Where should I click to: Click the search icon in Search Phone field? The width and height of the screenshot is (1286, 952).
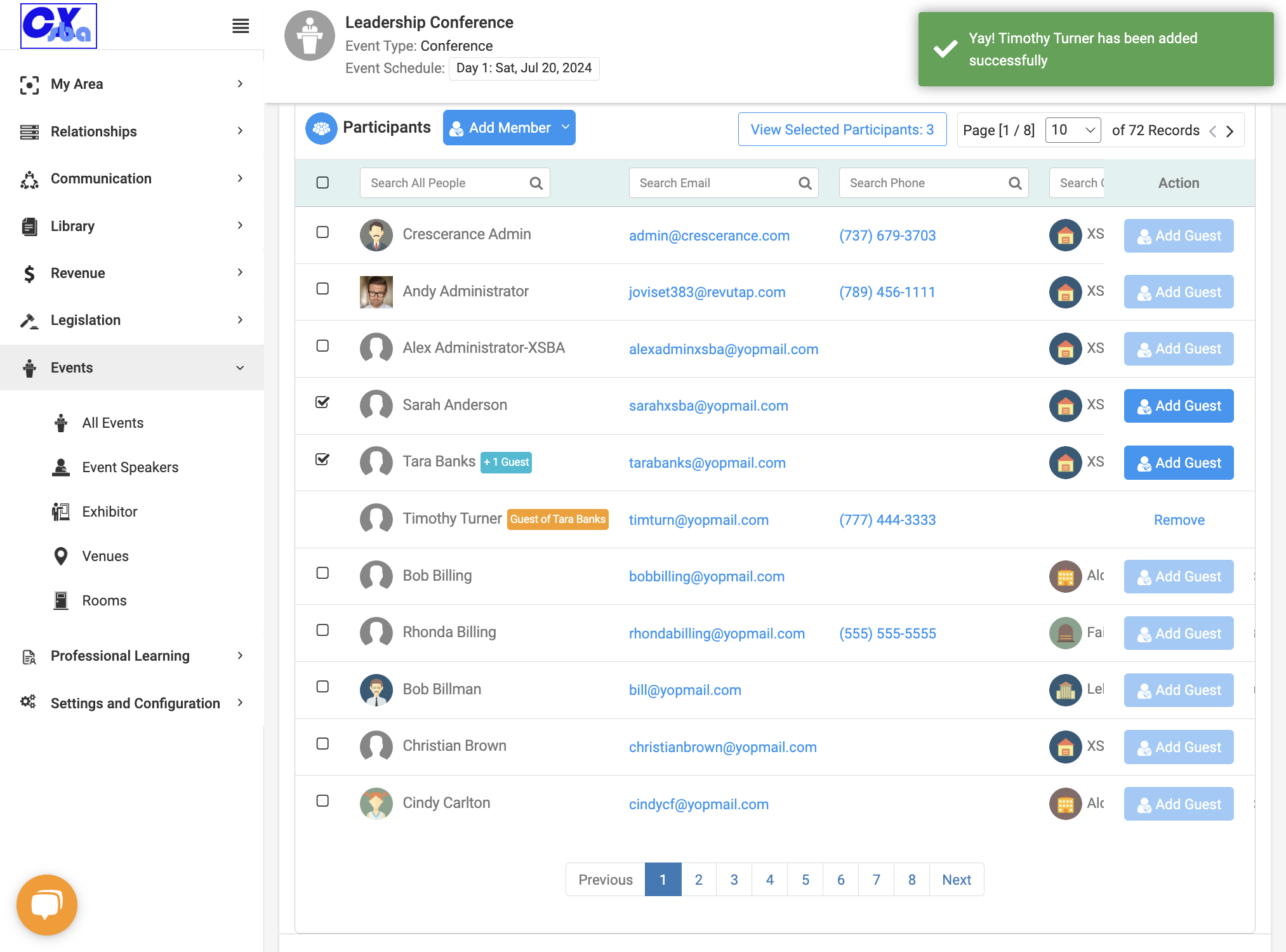click(1015, 183)
